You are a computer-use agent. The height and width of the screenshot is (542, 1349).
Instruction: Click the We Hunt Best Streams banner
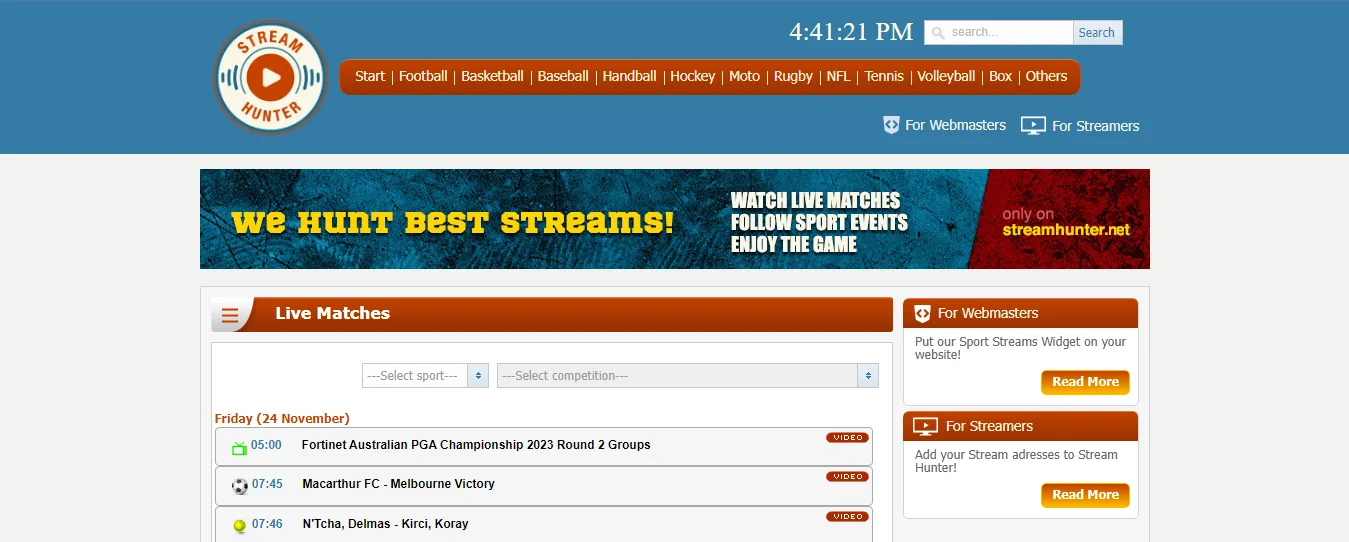674,219
